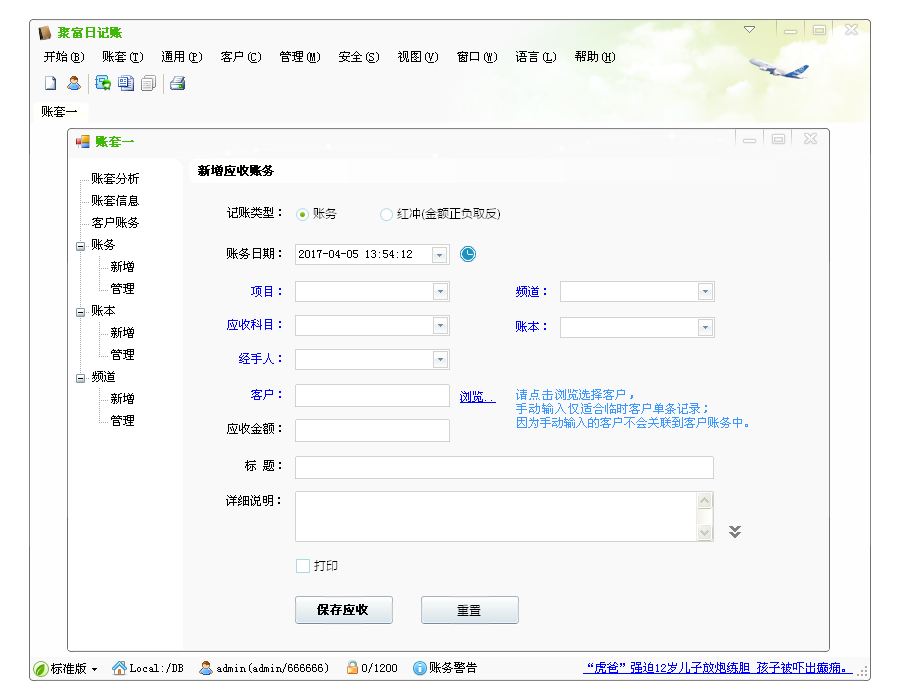The height and width of the screenshot is (700, 900).
Task: Open the 窗口(W) menu
Action: 477,57
